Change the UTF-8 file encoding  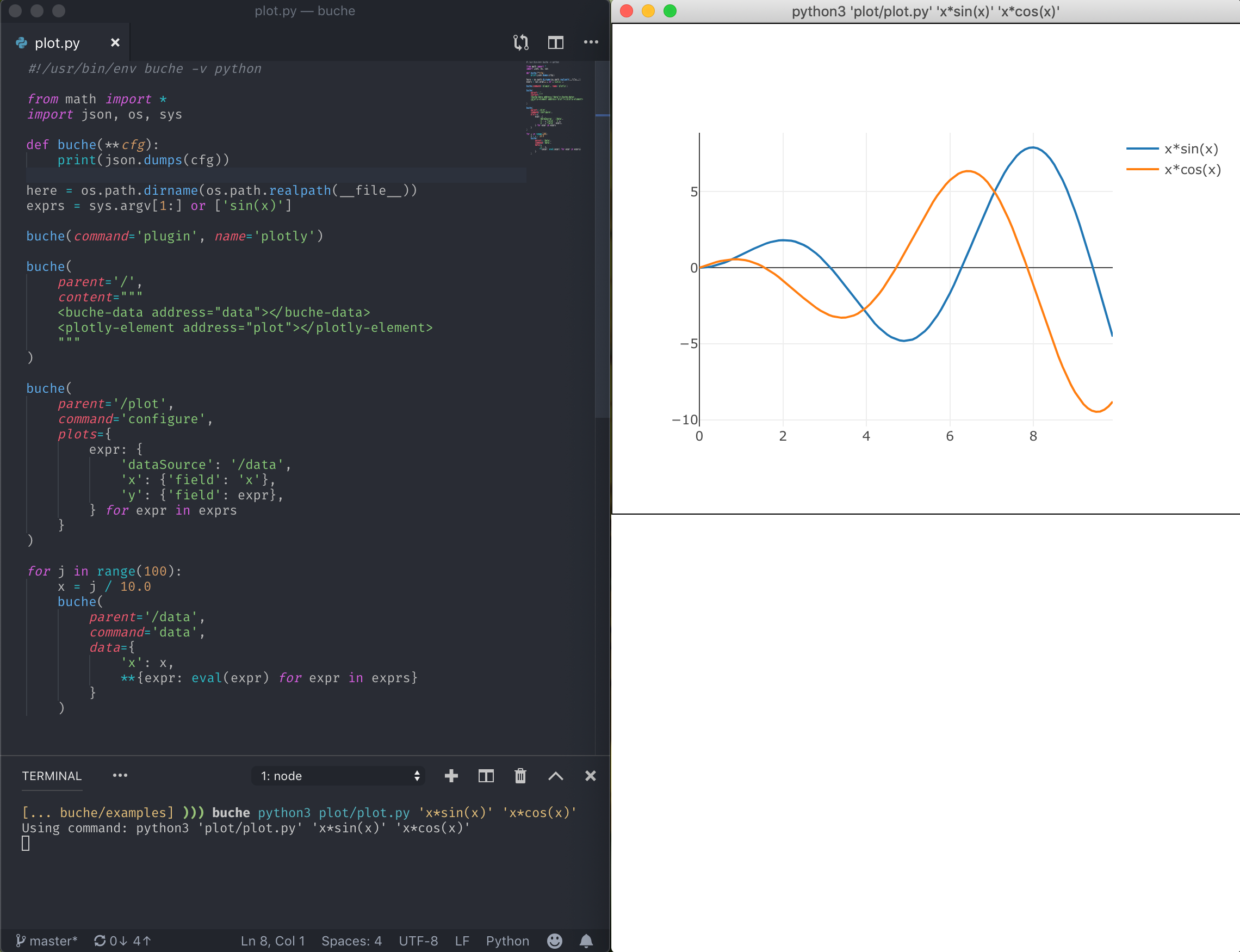pyautogui.click(x=418, y=941)
